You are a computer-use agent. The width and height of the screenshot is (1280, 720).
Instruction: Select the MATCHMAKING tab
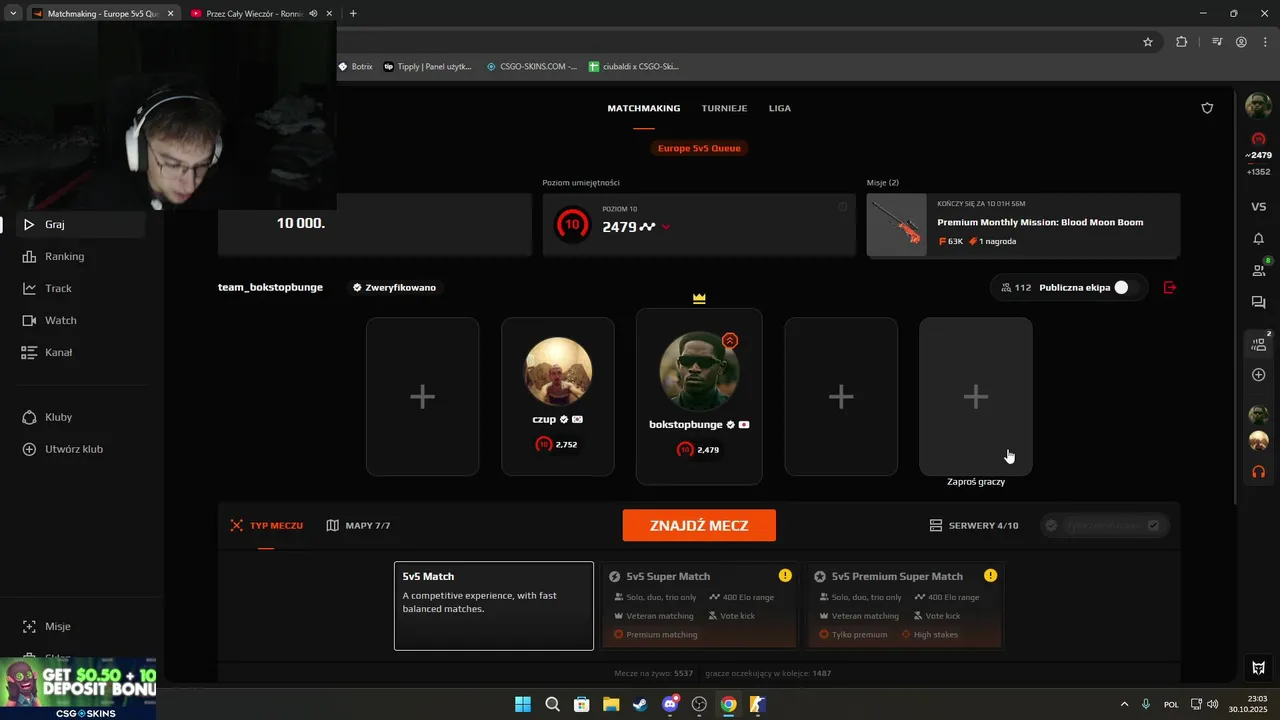(x=644, y=108)
